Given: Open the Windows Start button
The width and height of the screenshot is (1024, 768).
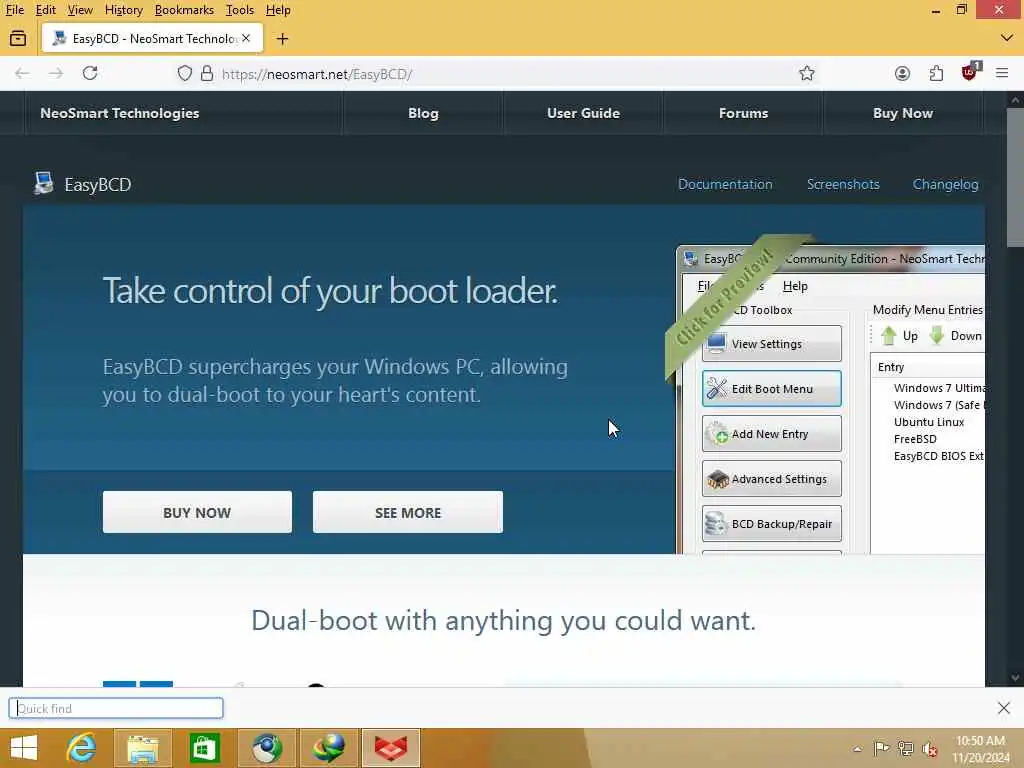Looking at the screenshot, I should [x=24, y=748].
